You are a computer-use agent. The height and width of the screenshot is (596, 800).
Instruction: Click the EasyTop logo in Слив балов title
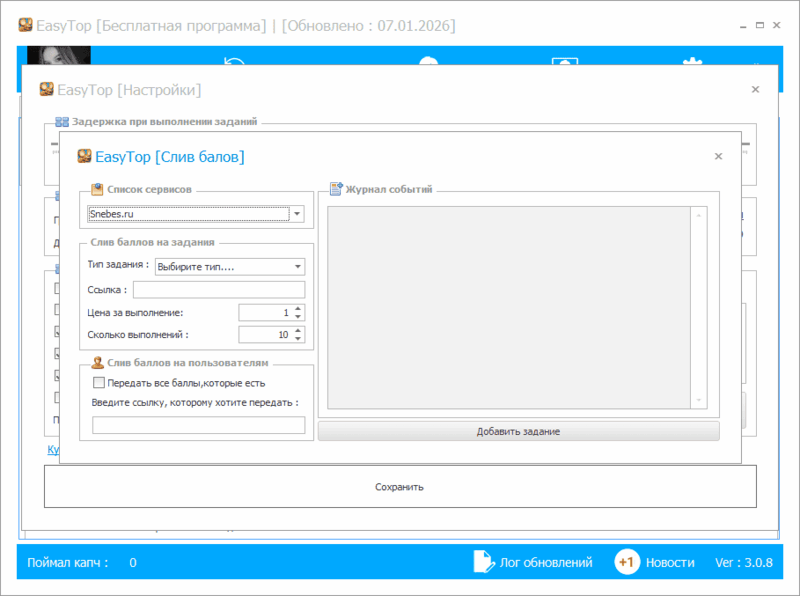click(84, 156)
